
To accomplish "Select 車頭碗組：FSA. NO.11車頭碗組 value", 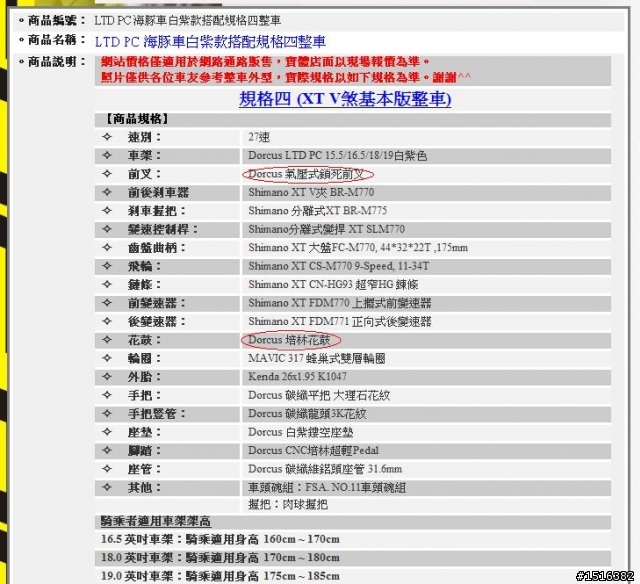I will (327, 488).
